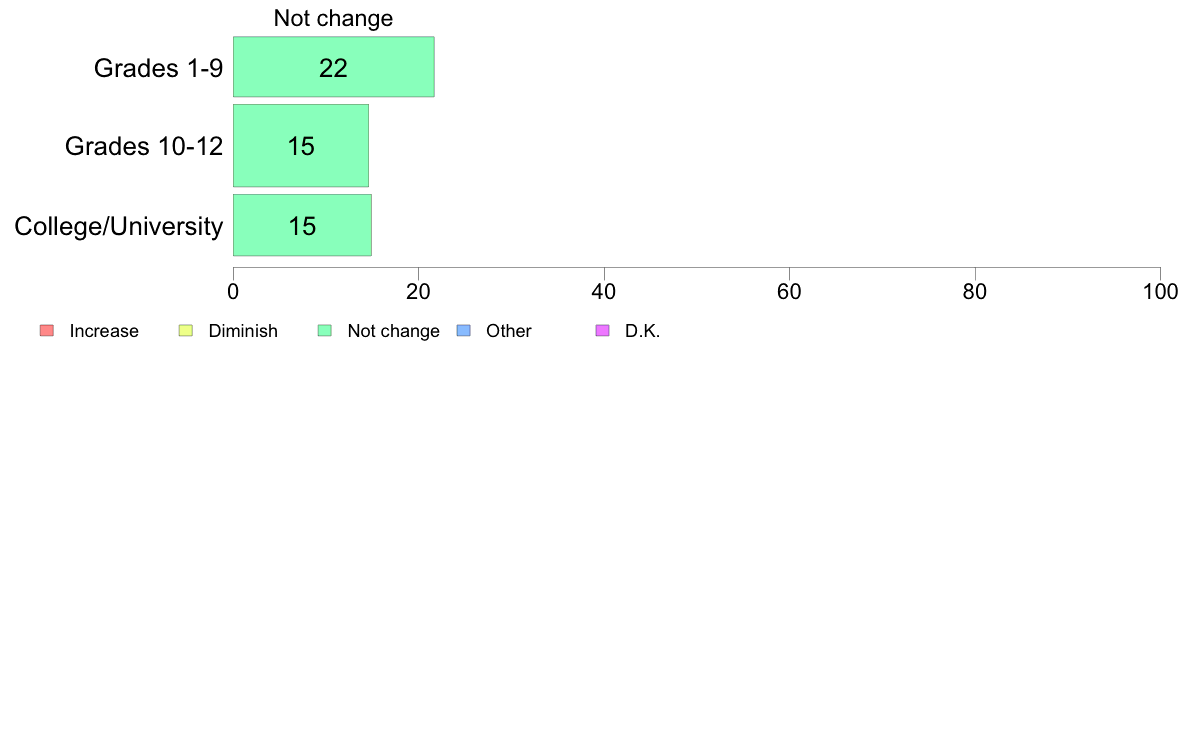Image resolution: width=1188 pixels, height=736 pixels.
Task: Select the Grades 1-9 axis label
Action: 158,68
